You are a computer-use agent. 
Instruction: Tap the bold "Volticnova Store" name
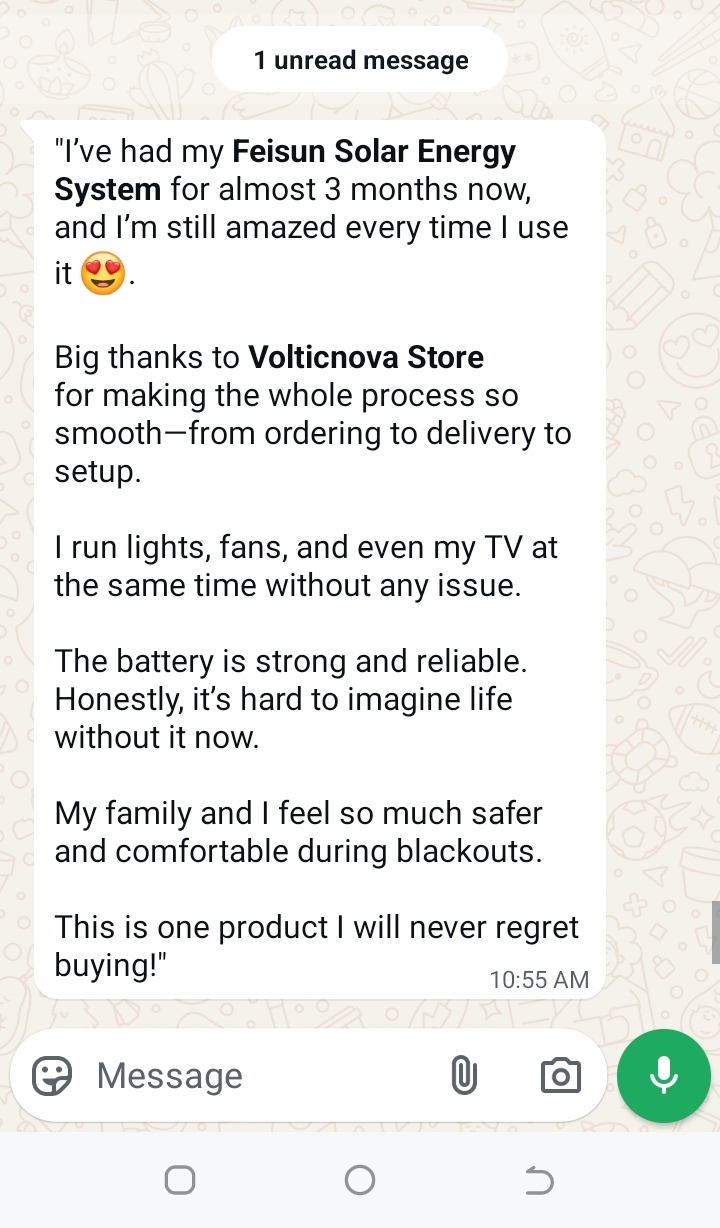tap(366, 357)
